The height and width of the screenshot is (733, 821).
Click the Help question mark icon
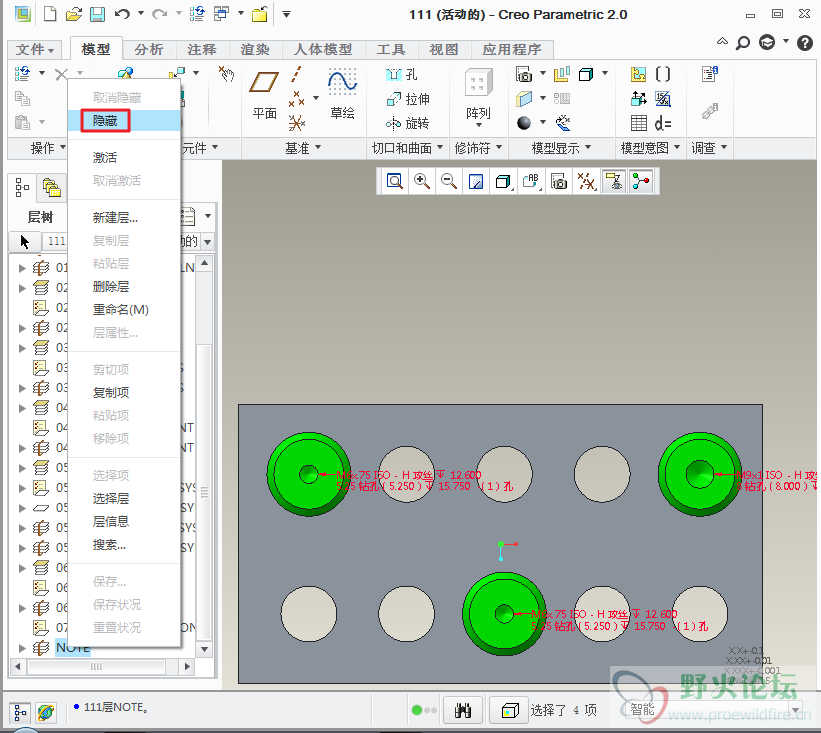pyautogui.click(x=805, y=42)
